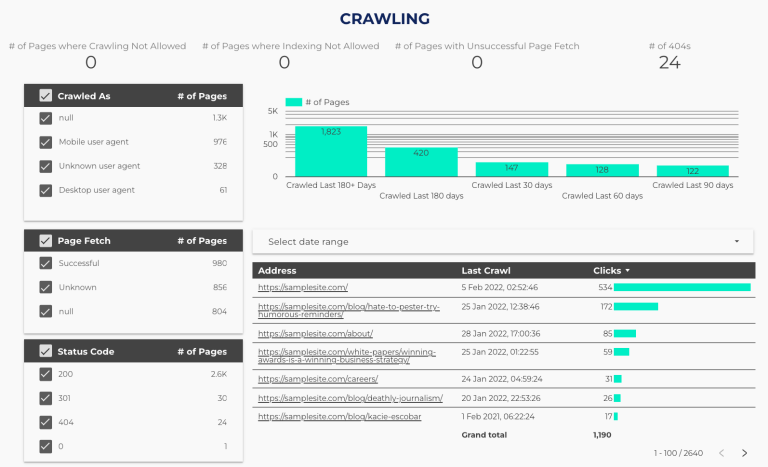Click the Crawled Last 180+ Days bar

[330, 152]
